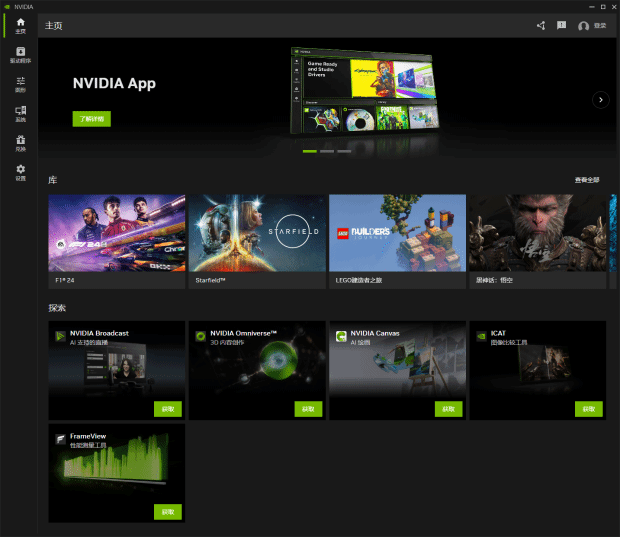Screen dimensions: 620x537
Task: Click the feedback speech-bubble icon
Action: click(561, 26)
